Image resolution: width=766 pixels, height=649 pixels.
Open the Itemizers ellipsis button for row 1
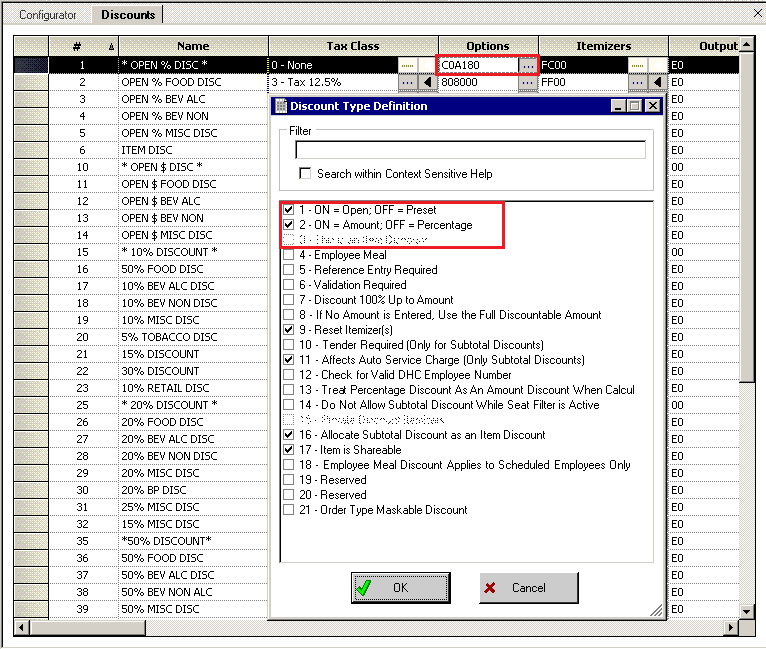coord(638,65)
